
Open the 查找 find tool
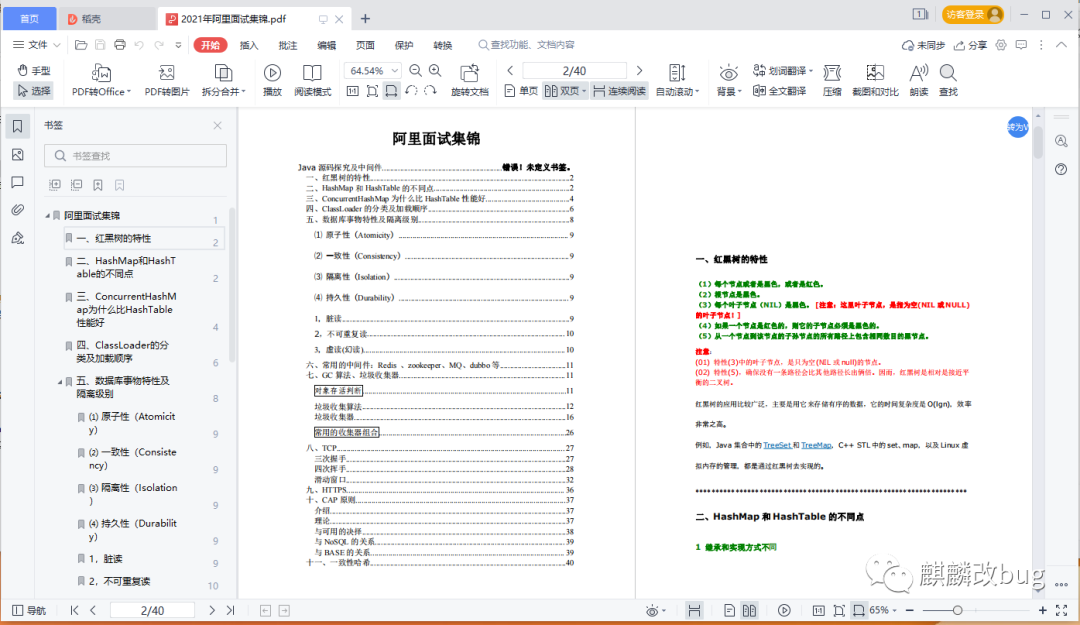[948, 81]
